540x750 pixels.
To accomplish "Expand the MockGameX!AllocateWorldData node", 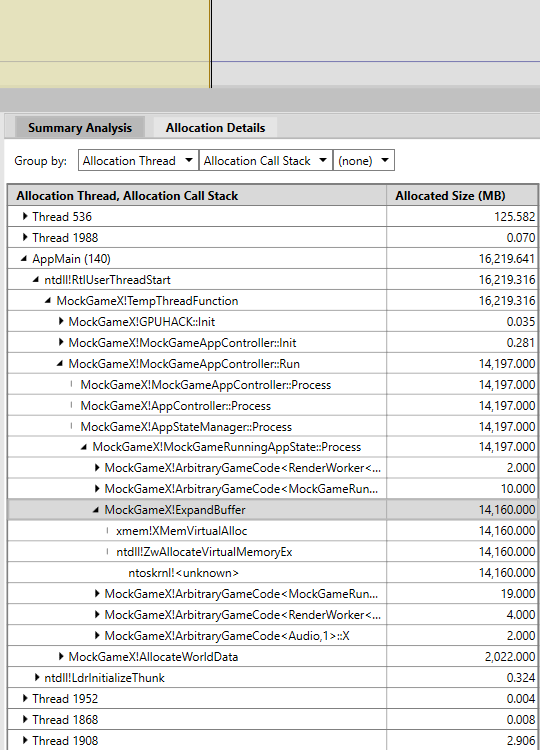I will [61, 657].
